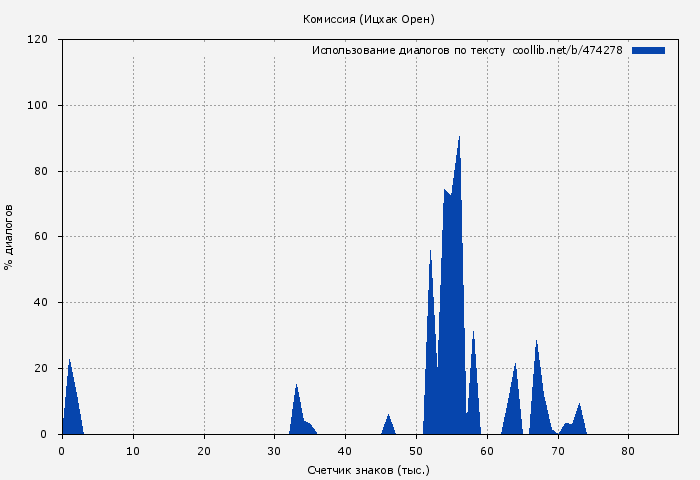Click the 40 tick label on the y-axis

pos(41,302)
